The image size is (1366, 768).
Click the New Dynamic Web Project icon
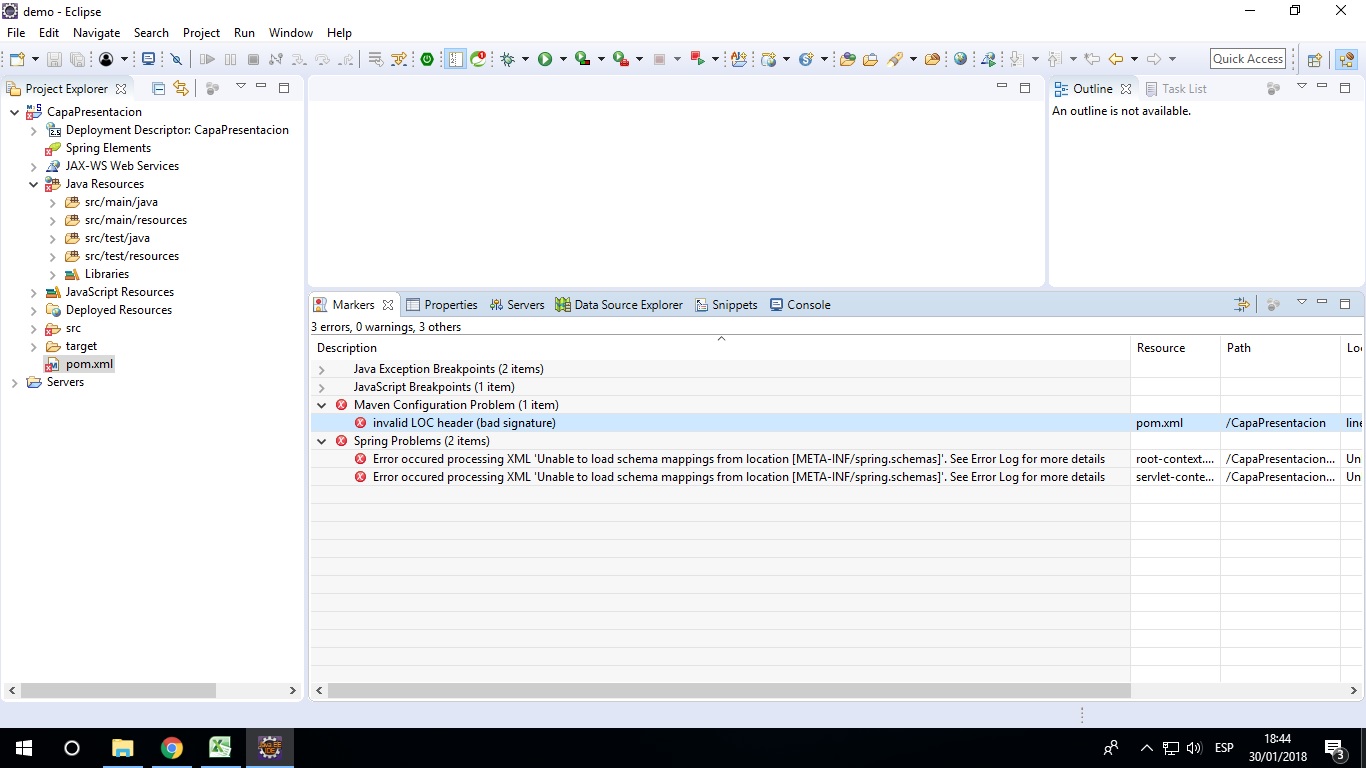[x=769, y=59]
